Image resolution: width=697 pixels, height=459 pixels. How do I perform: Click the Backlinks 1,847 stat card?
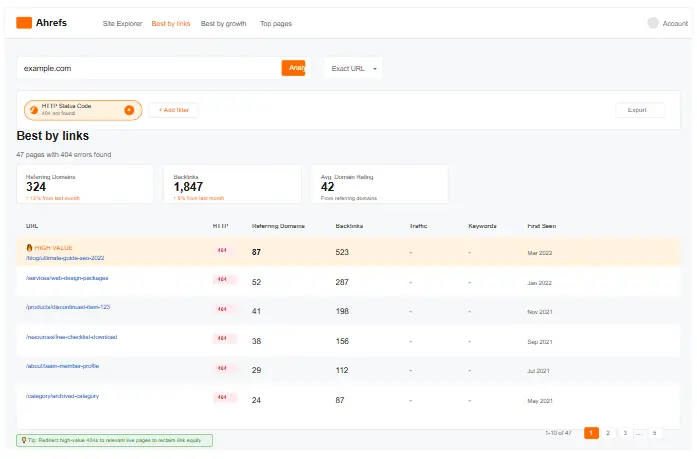click(232, 184)
